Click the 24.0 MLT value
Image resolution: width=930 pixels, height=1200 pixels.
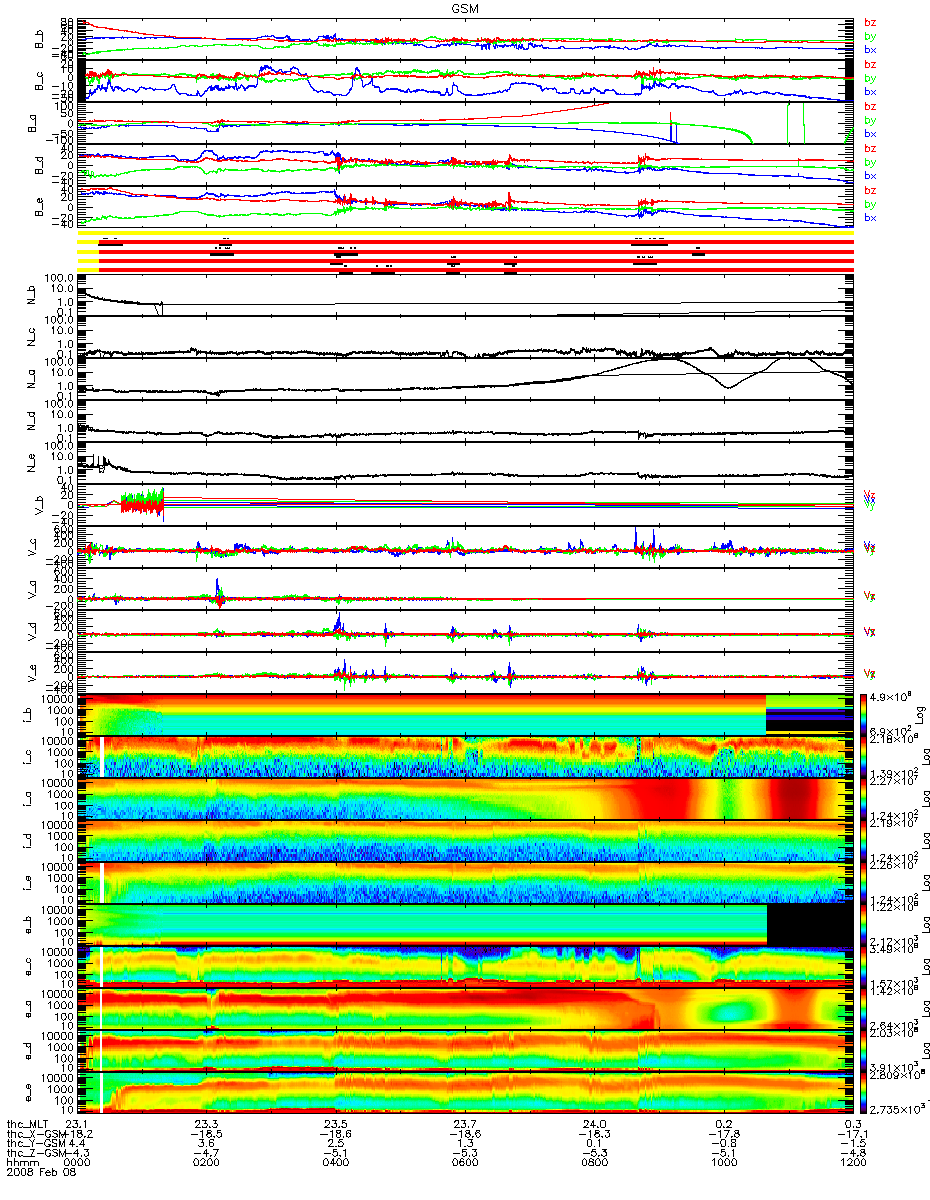595,1123
